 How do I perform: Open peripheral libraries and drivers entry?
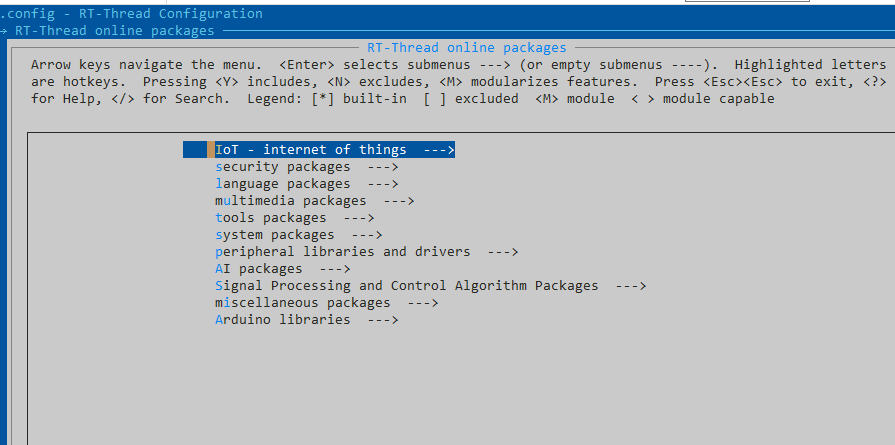(342, 252)
